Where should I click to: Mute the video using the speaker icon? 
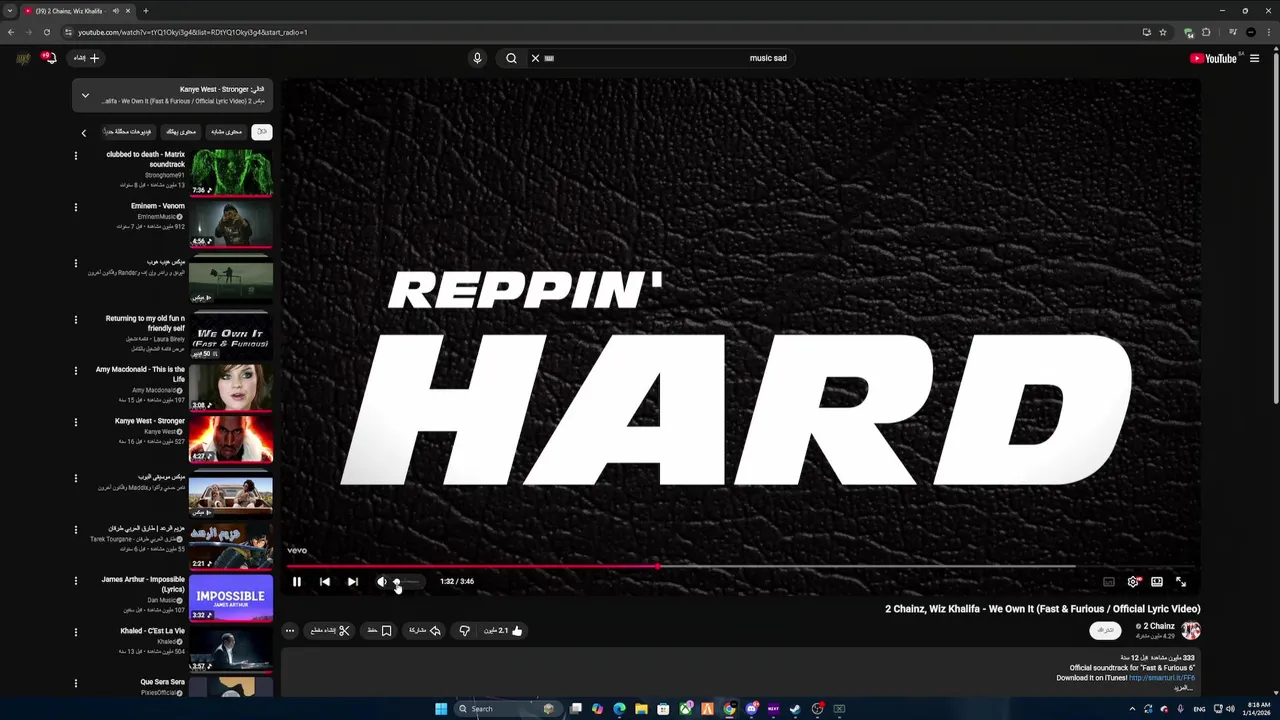(x=381, y=581)
